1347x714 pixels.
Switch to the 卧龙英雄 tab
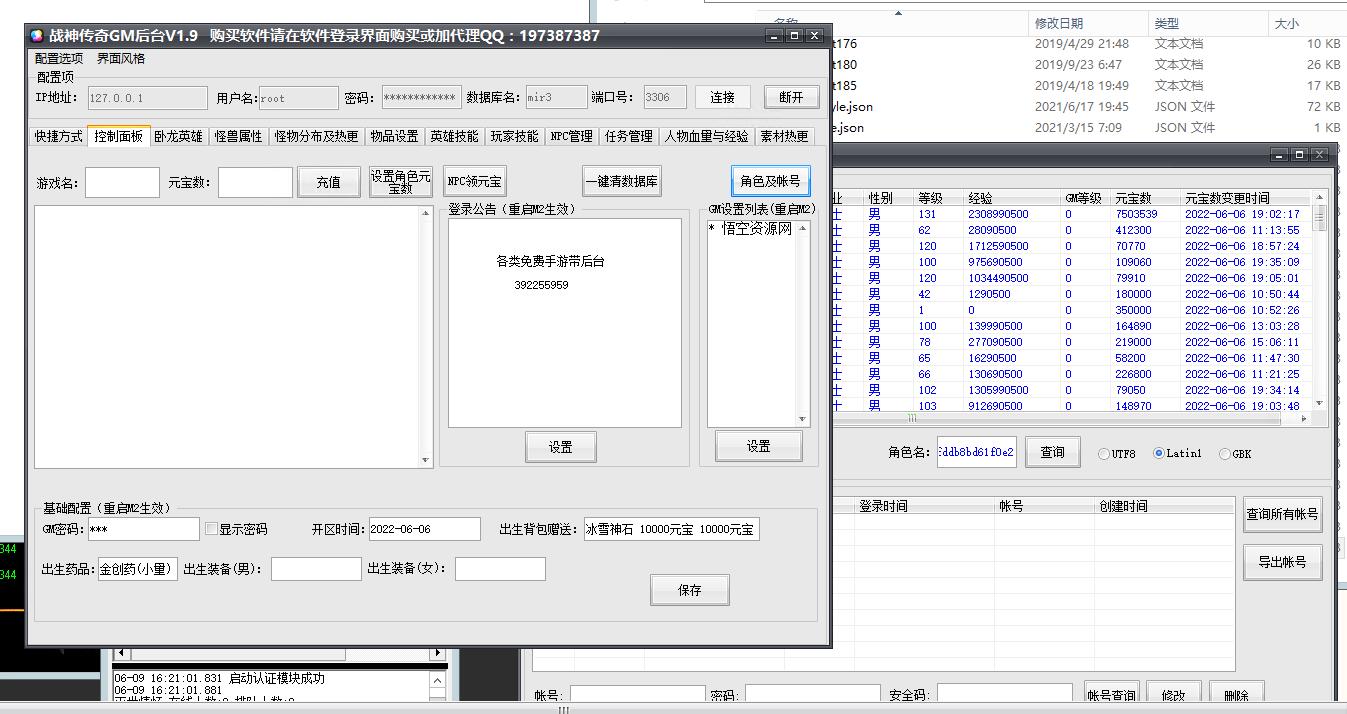(178, 137)
